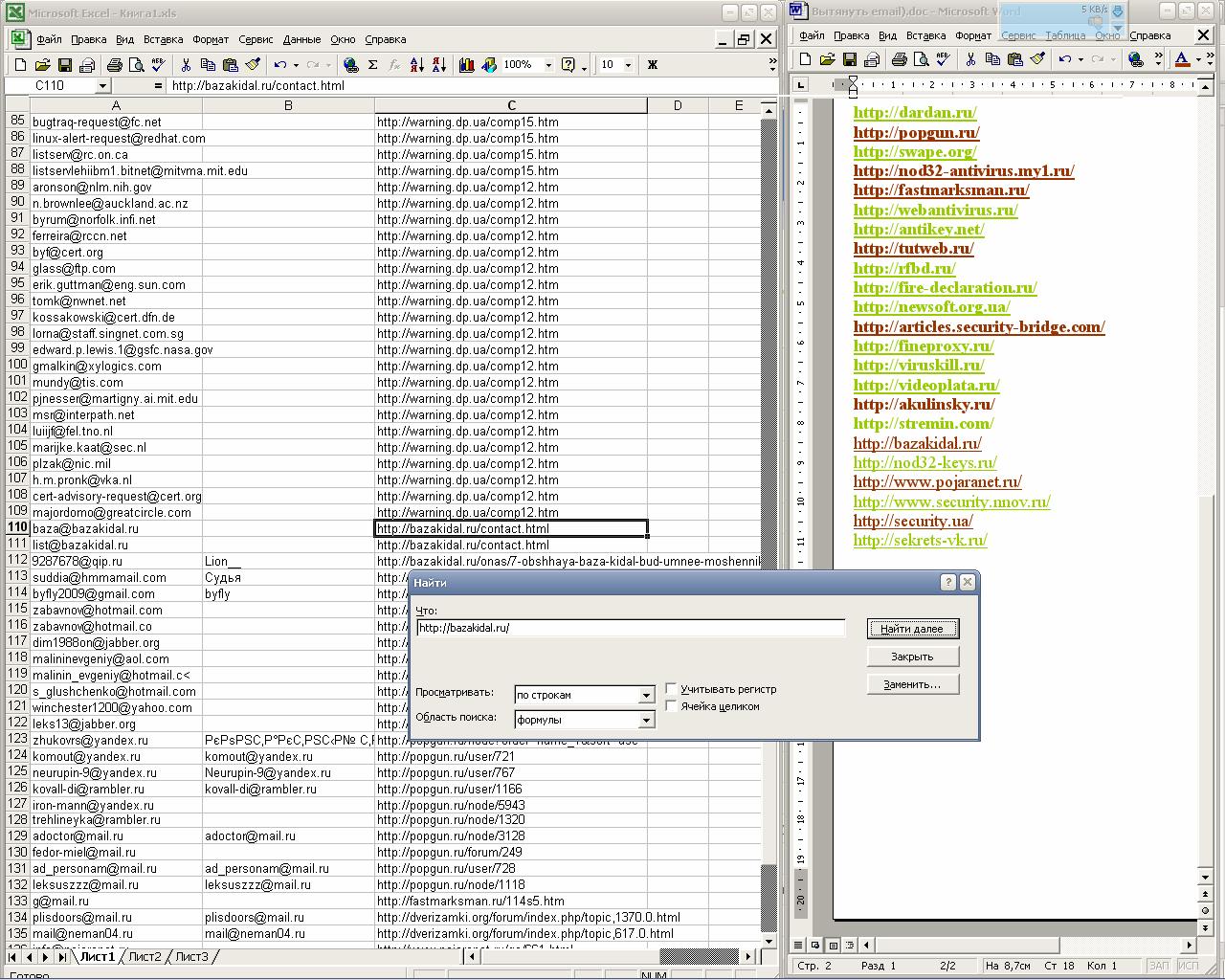Run spell check in Excel
Viewport: 1225px width, 980px height.
[x=158, y=65]
